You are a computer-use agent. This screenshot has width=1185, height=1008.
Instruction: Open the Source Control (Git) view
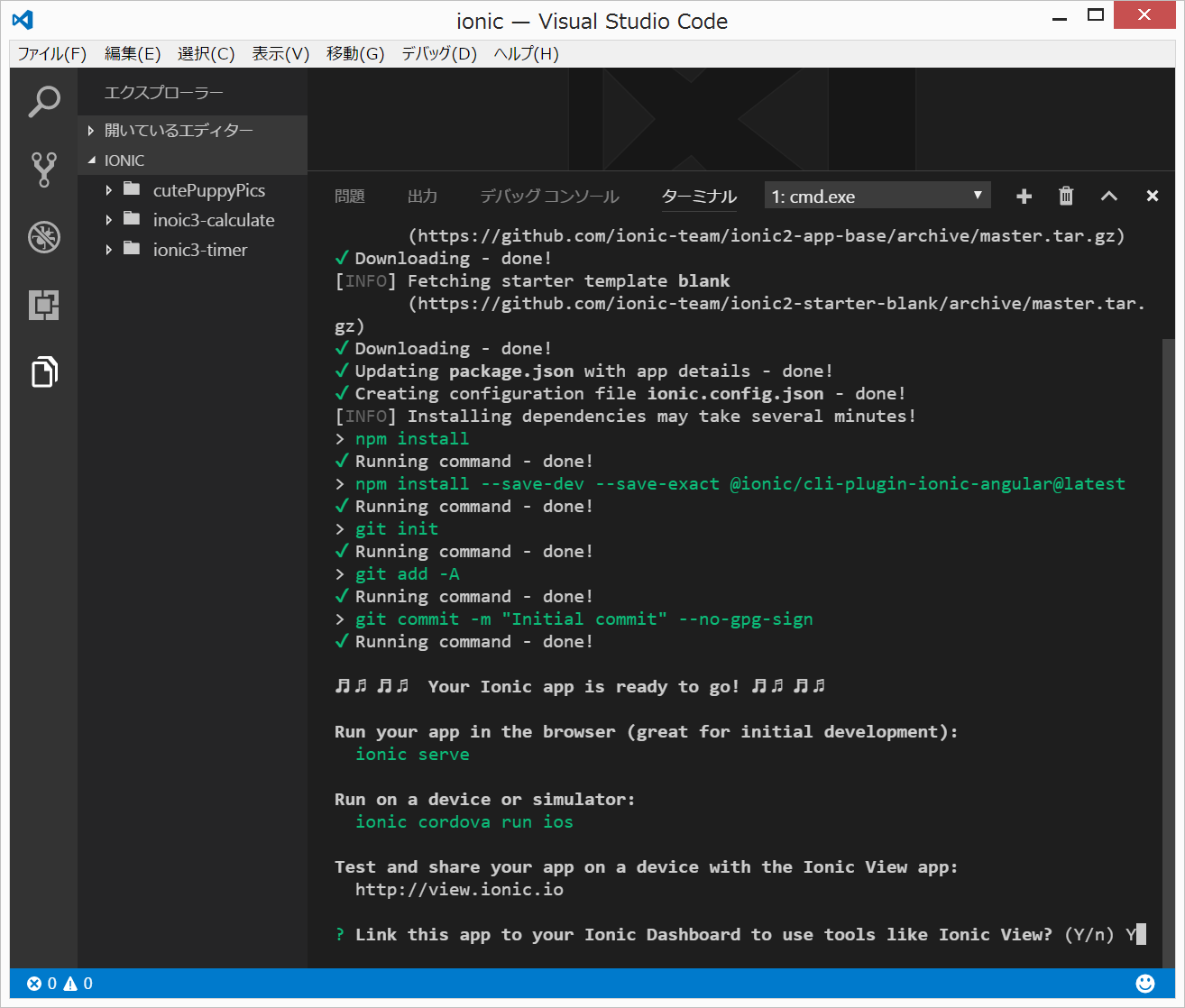click(43, 170)
